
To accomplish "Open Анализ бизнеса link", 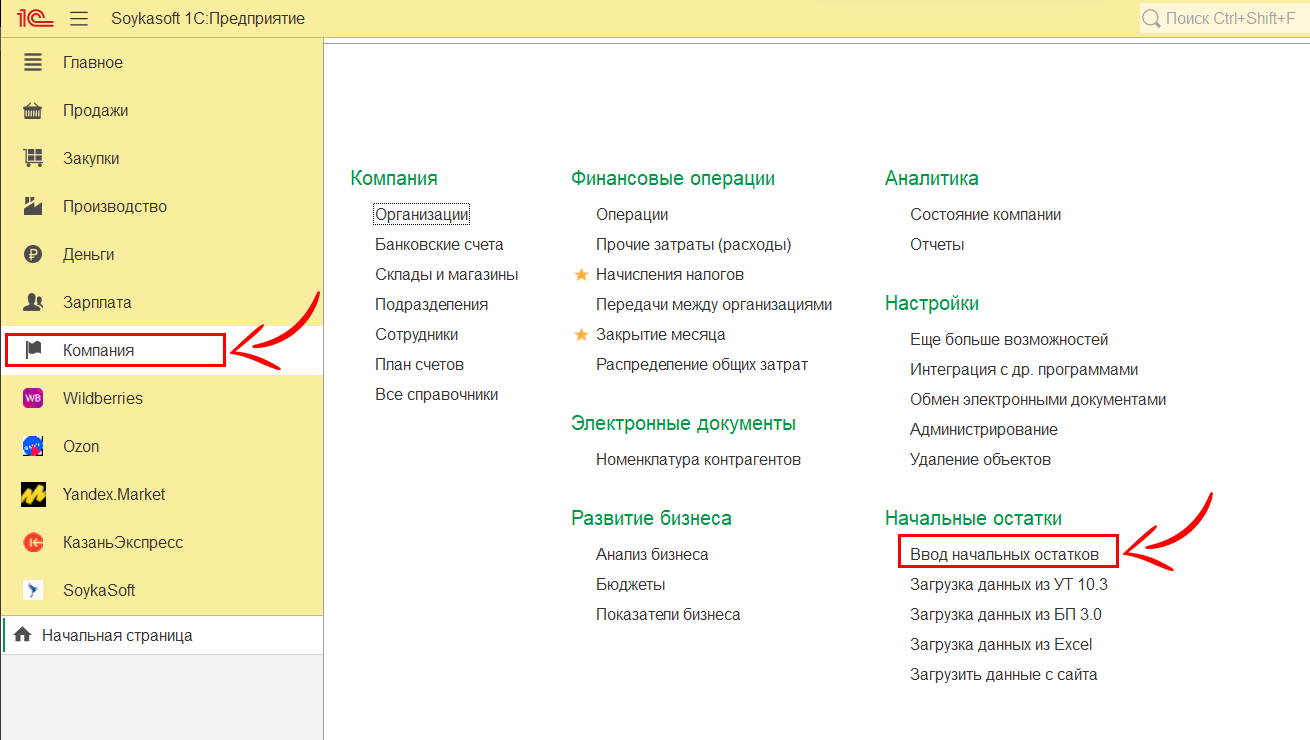I will (x=652, y=554).
